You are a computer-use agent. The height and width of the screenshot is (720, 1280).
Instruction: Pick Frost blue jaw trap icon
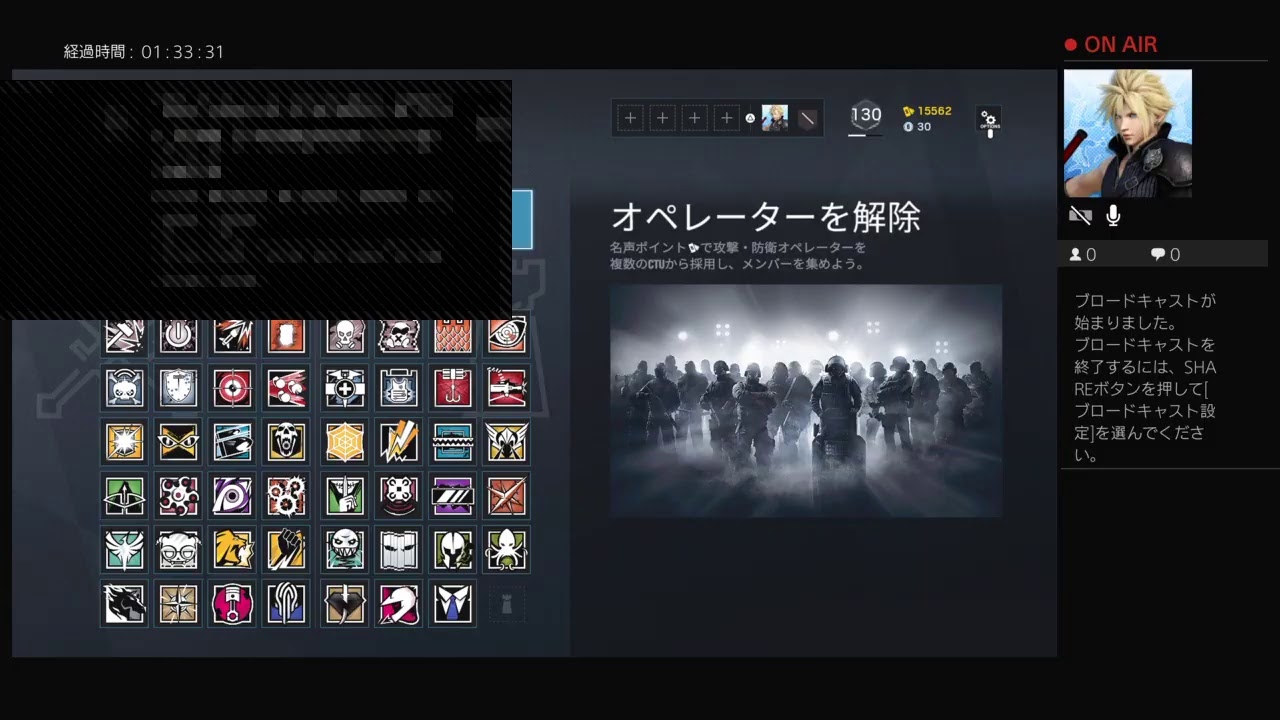pos(453,442)
